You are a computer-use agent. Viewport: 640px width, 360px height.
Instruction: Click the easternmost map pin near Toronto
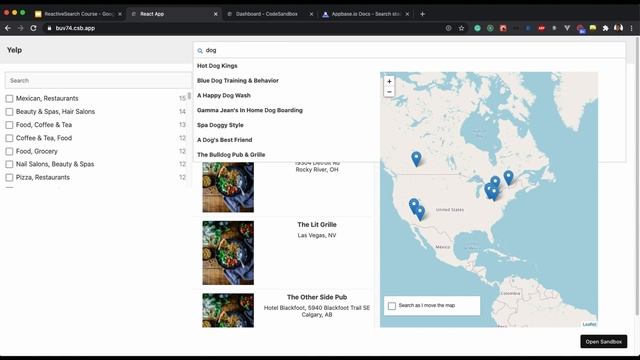508,178
